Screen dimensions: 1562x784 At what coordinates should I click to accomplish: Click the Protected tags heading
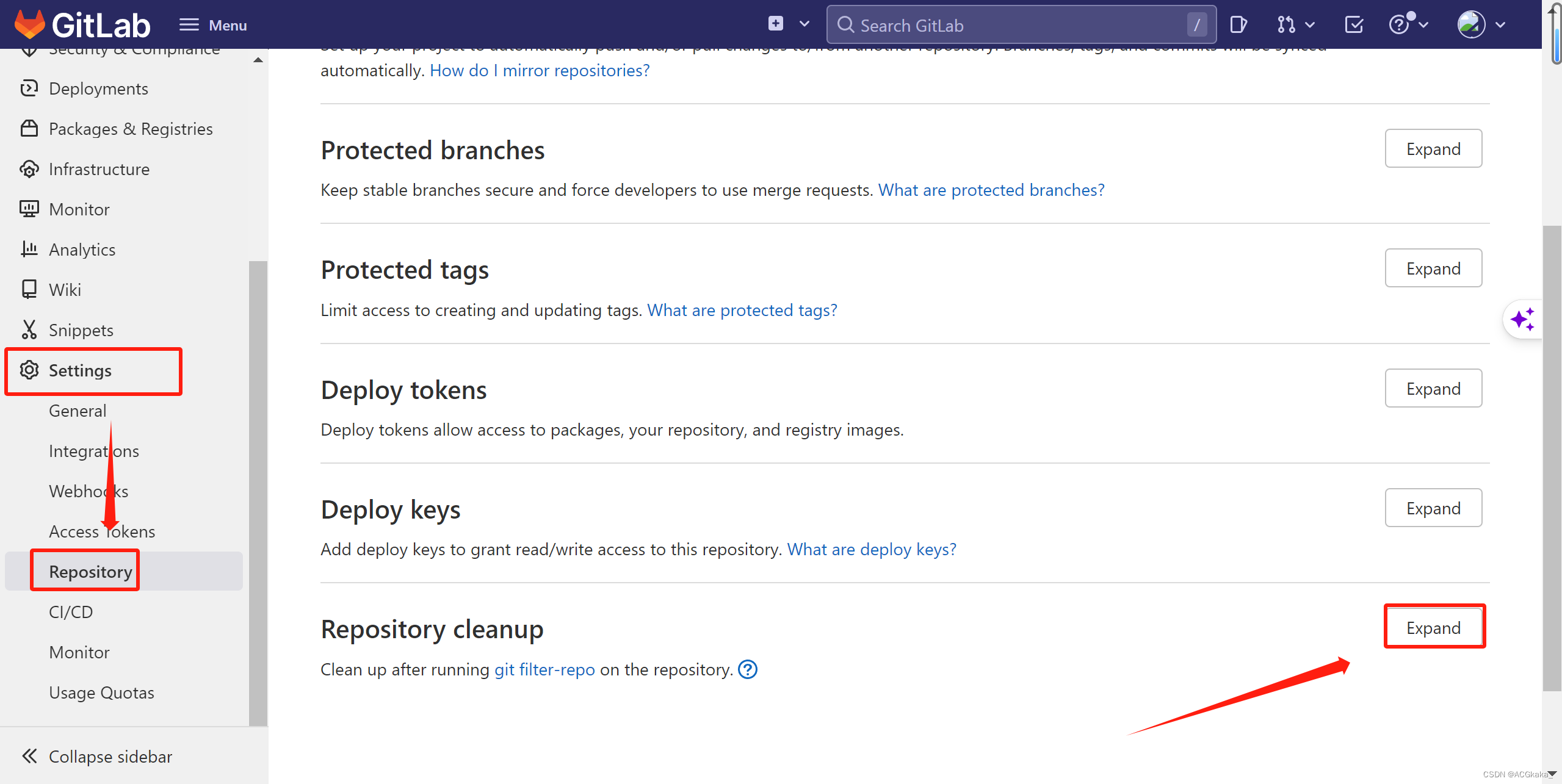tap(405, 270)
